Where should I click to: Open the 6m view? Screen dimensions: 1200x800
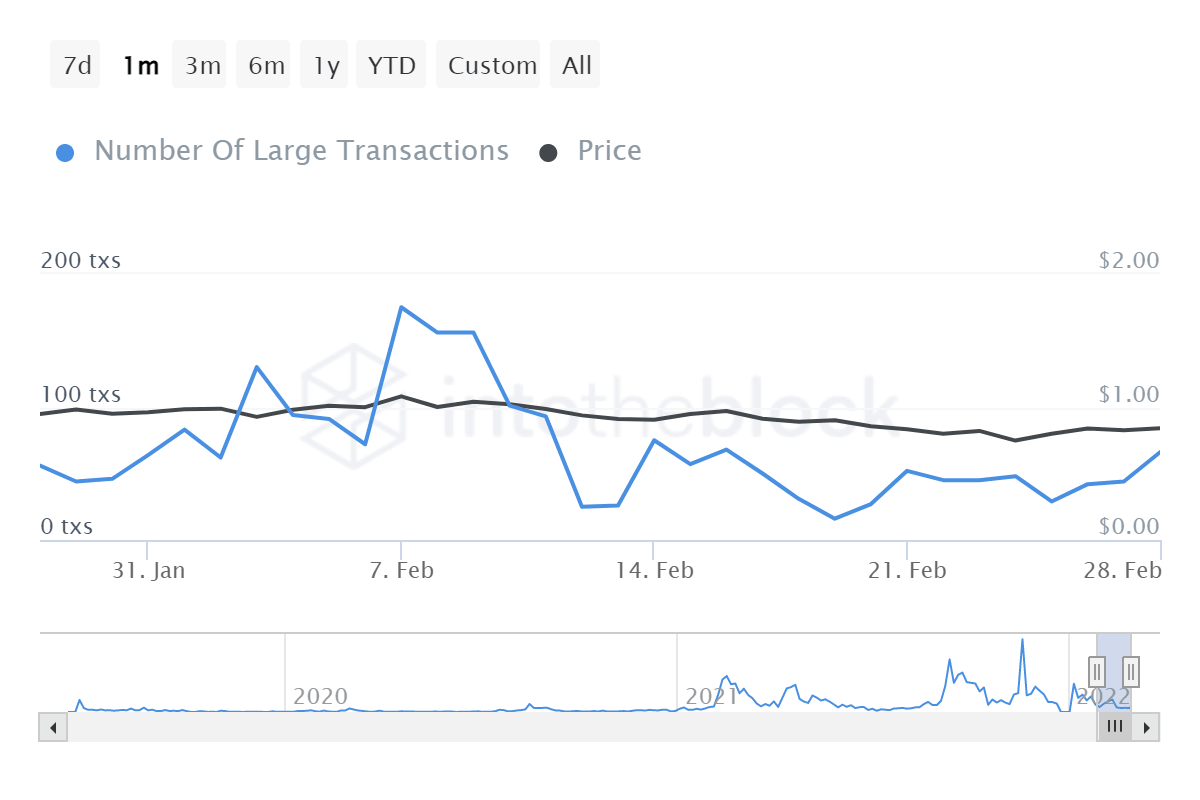pos(263,64)
